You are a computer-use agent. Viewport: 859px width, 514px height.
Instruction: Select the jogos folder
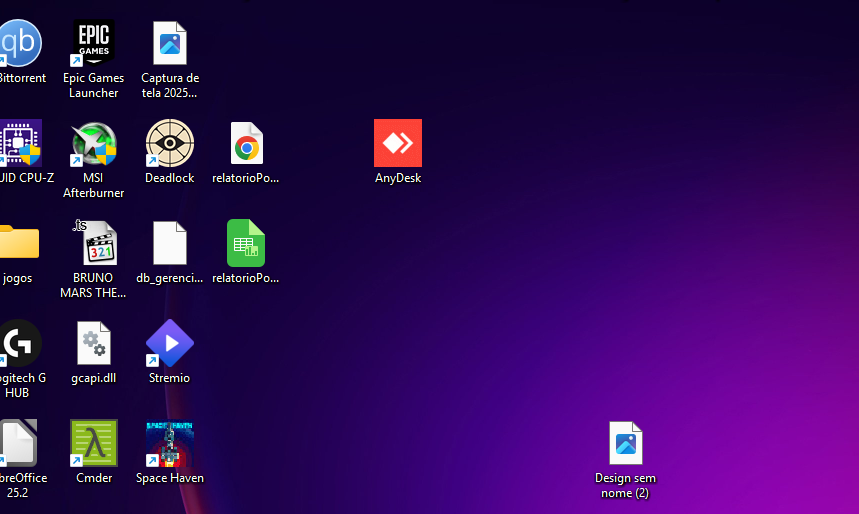tap(18, 243)
